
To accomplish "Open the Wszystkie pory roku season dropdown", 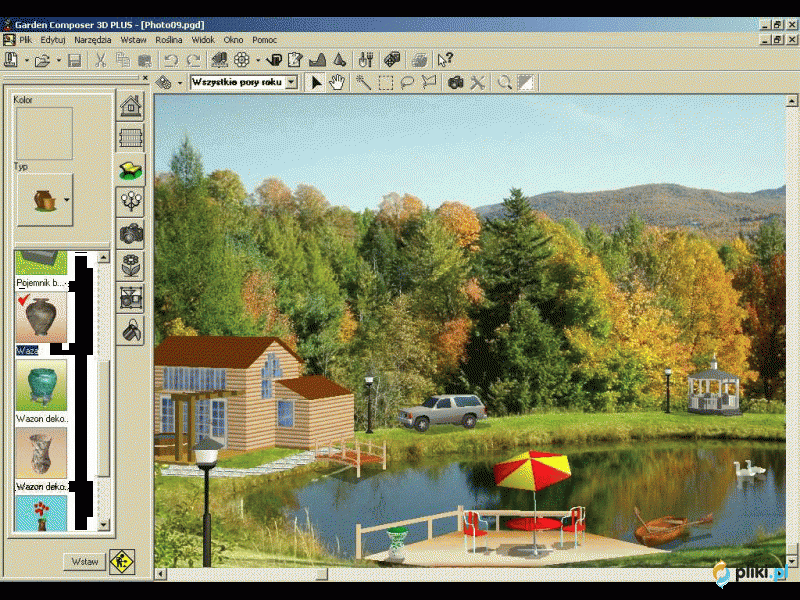I will [291, 82].
